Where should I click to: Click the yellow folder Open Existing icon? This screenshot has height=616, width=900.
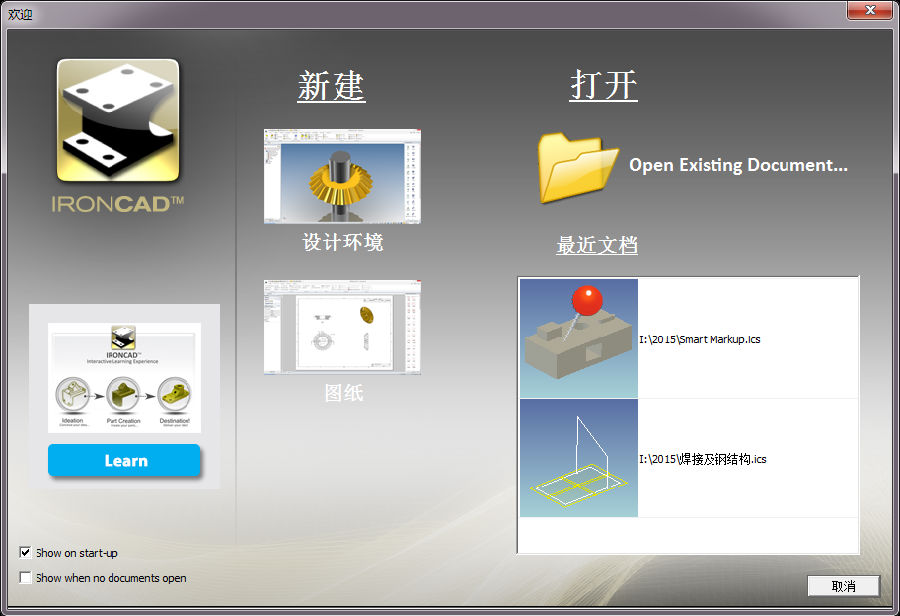(x=578, y=167)
